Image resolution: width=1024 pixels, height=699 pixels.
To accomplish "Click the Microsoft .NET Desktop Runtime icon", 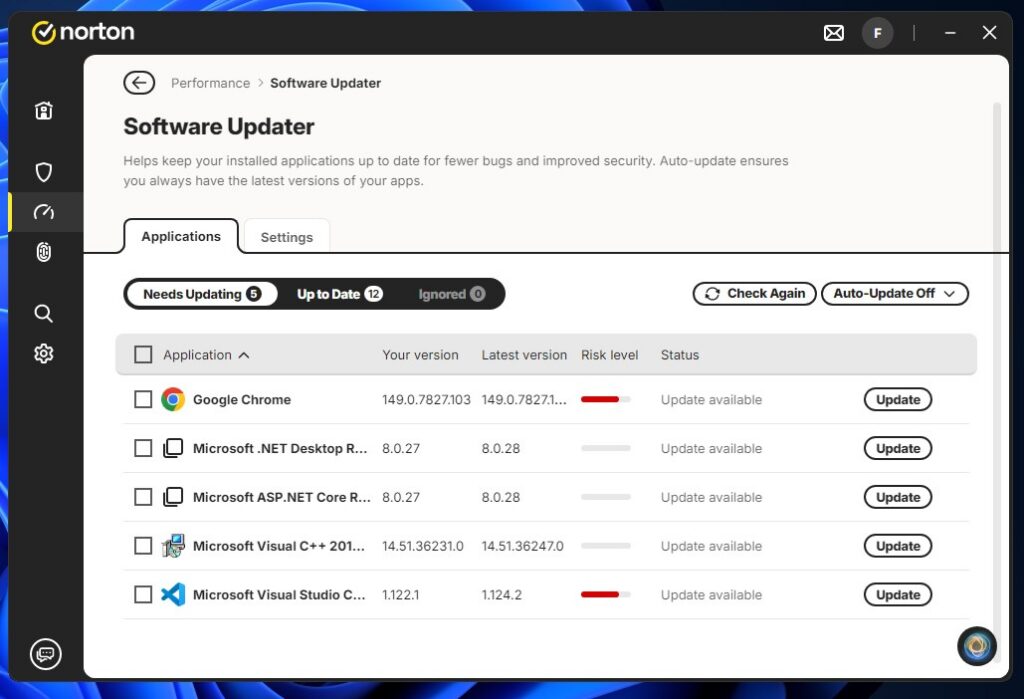I will coord(173,448).
